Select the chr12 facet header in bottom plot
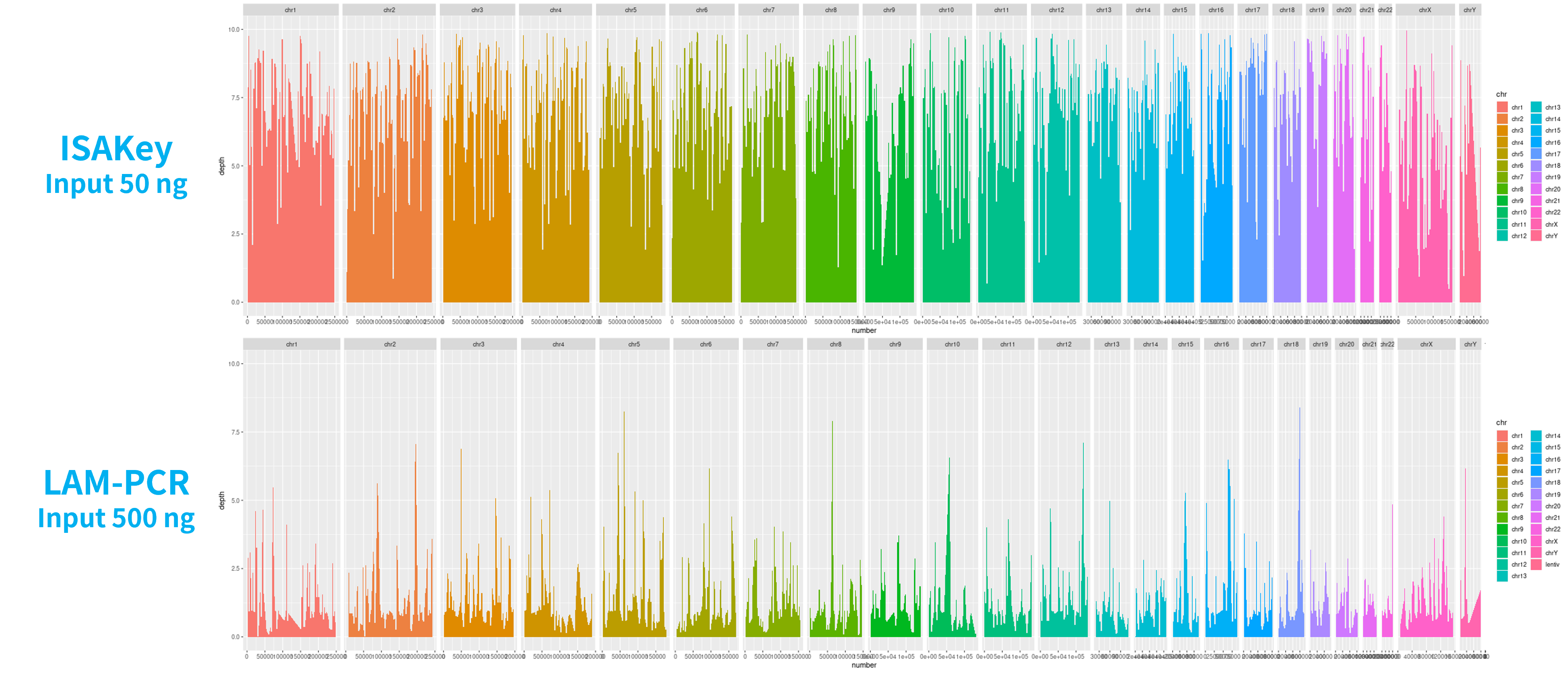 pos(1063,344)
